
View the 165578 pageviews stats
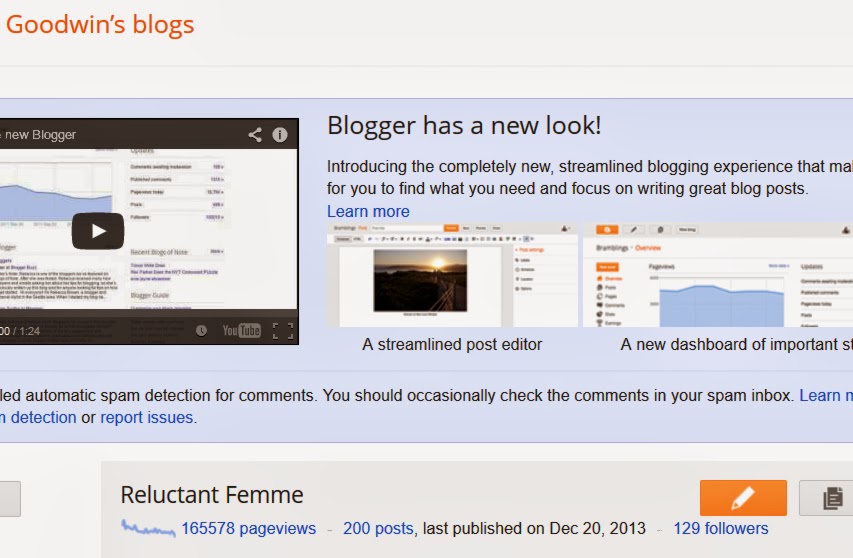point(249,528)
